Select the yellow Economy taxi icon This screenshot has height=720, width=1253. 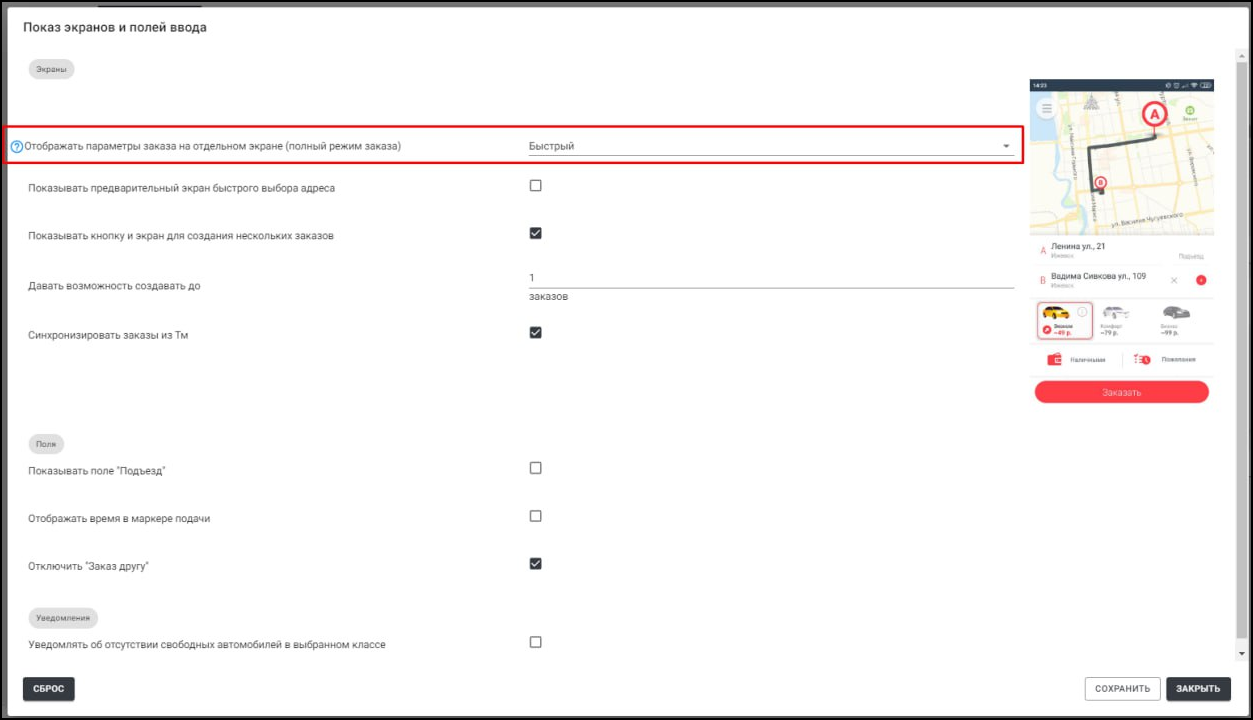point(1056,313)
